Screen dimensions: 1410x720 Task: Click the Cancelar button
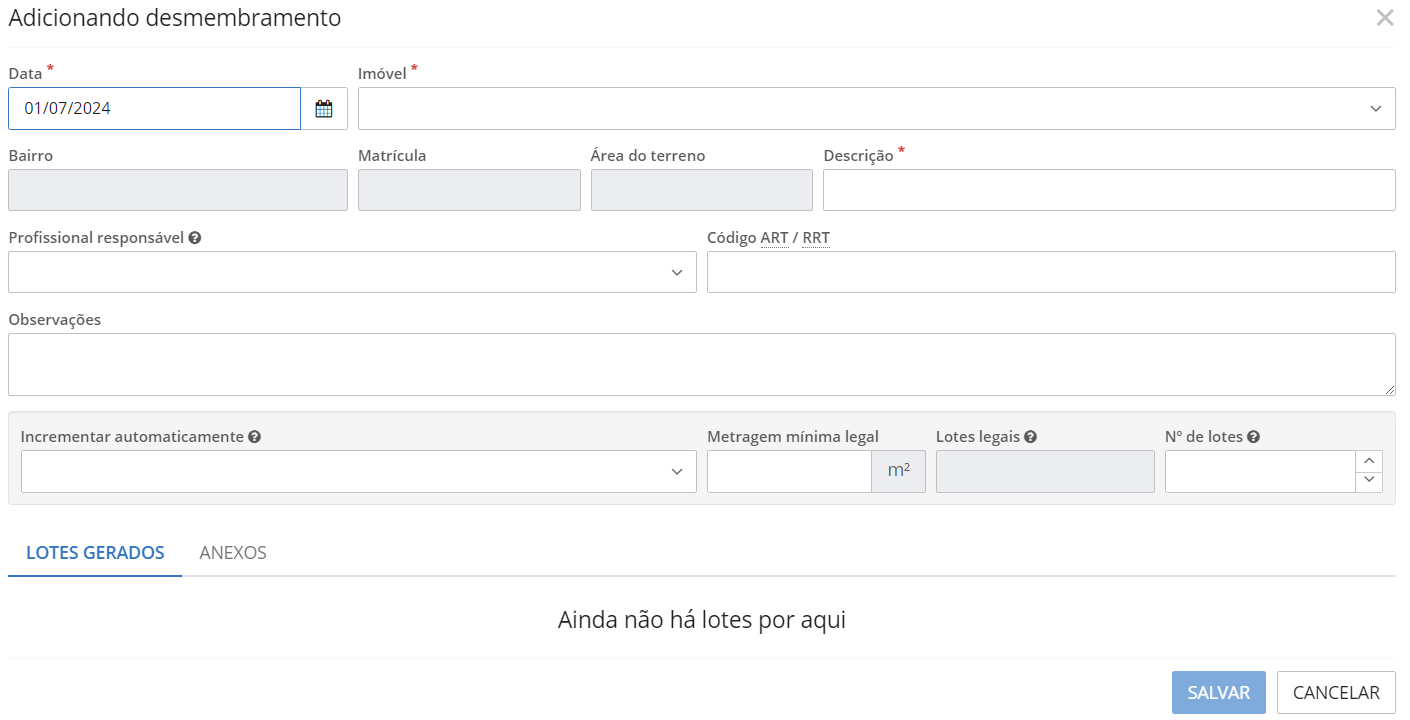point(1336,693)
